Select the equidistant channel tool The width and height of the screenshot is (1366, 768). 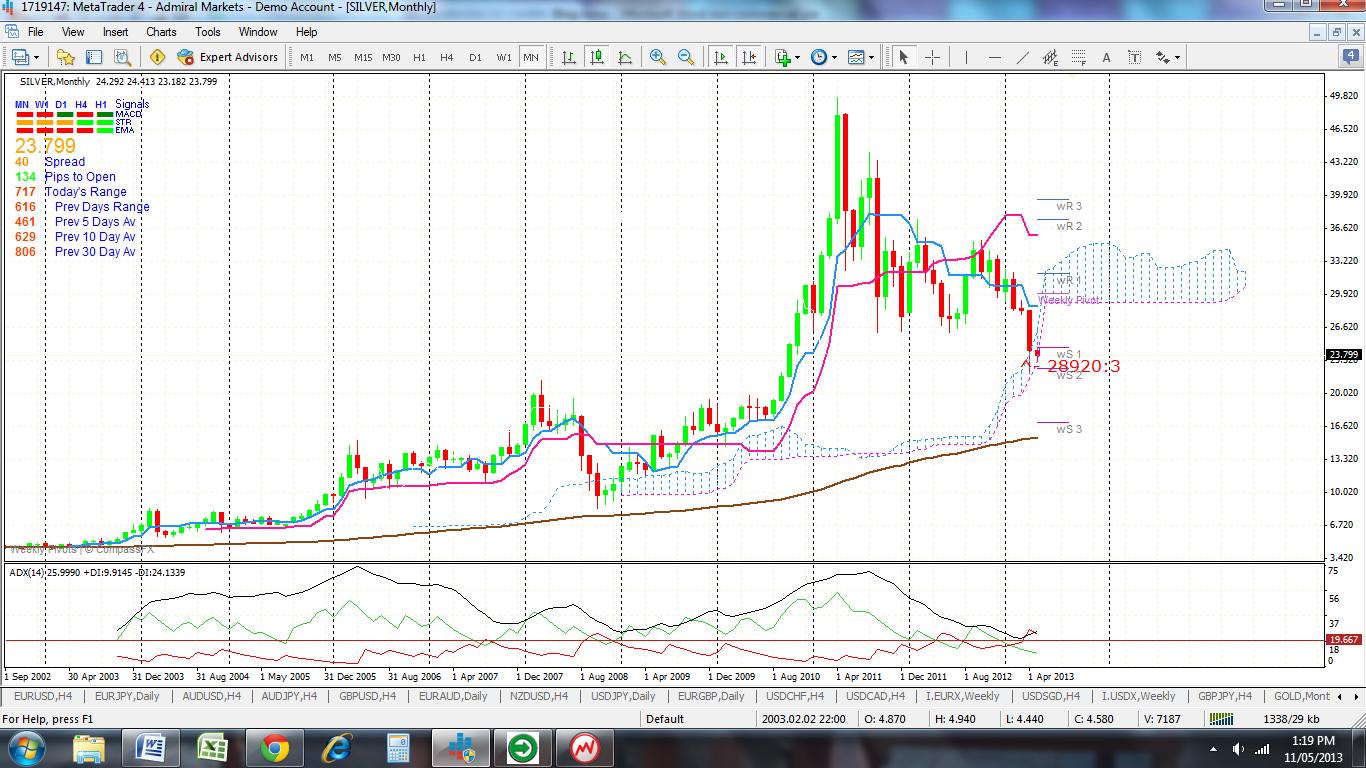coord(1050,57)
